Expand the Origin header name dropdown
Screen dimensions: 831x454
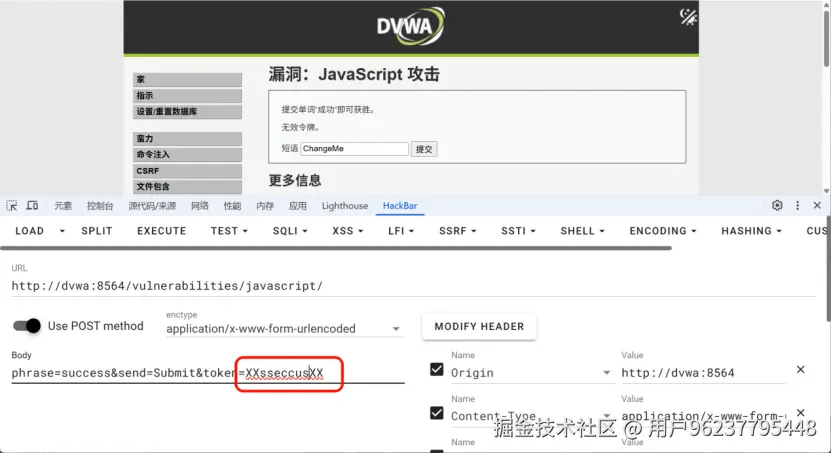coord(606,373)
